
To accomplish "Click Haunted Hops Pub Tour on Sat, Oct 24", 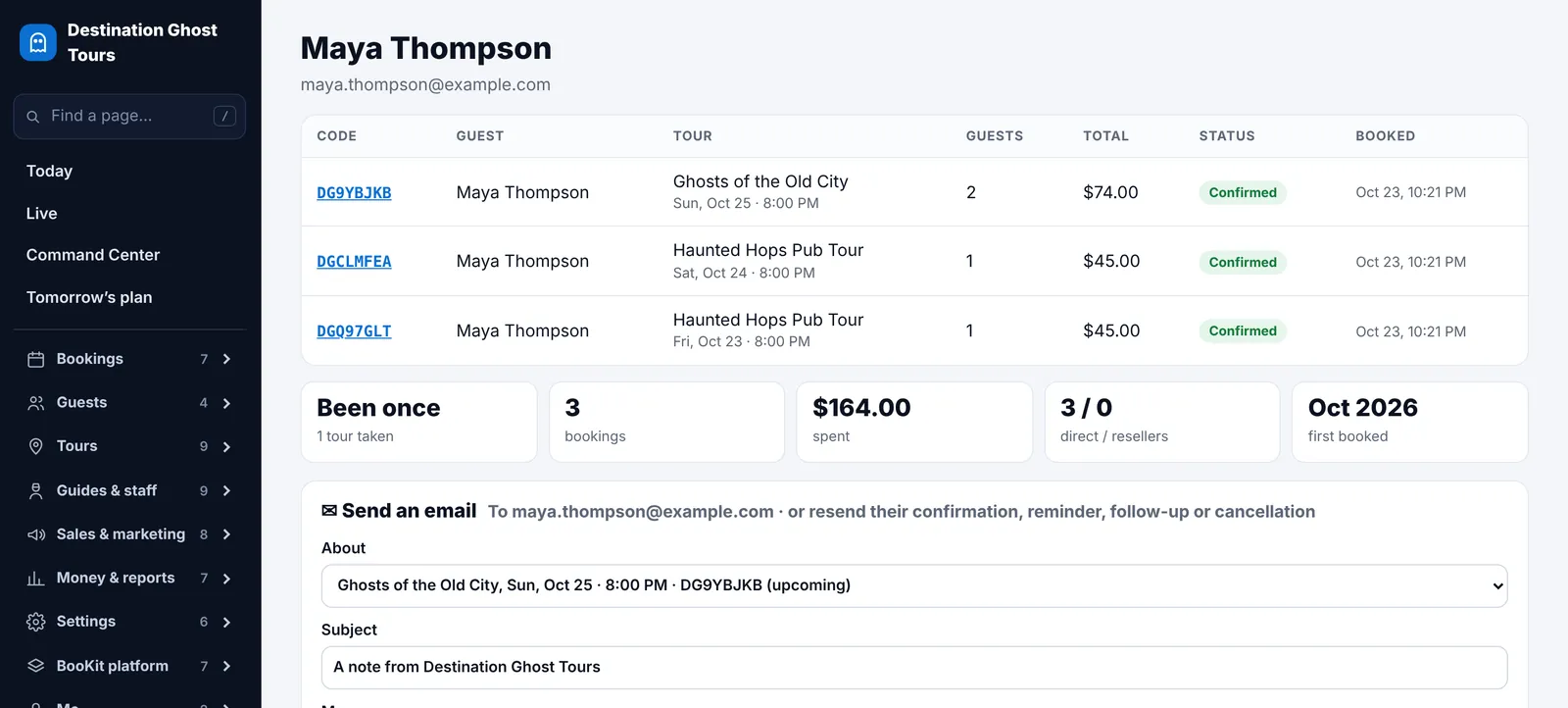I will tap(768, 261).
